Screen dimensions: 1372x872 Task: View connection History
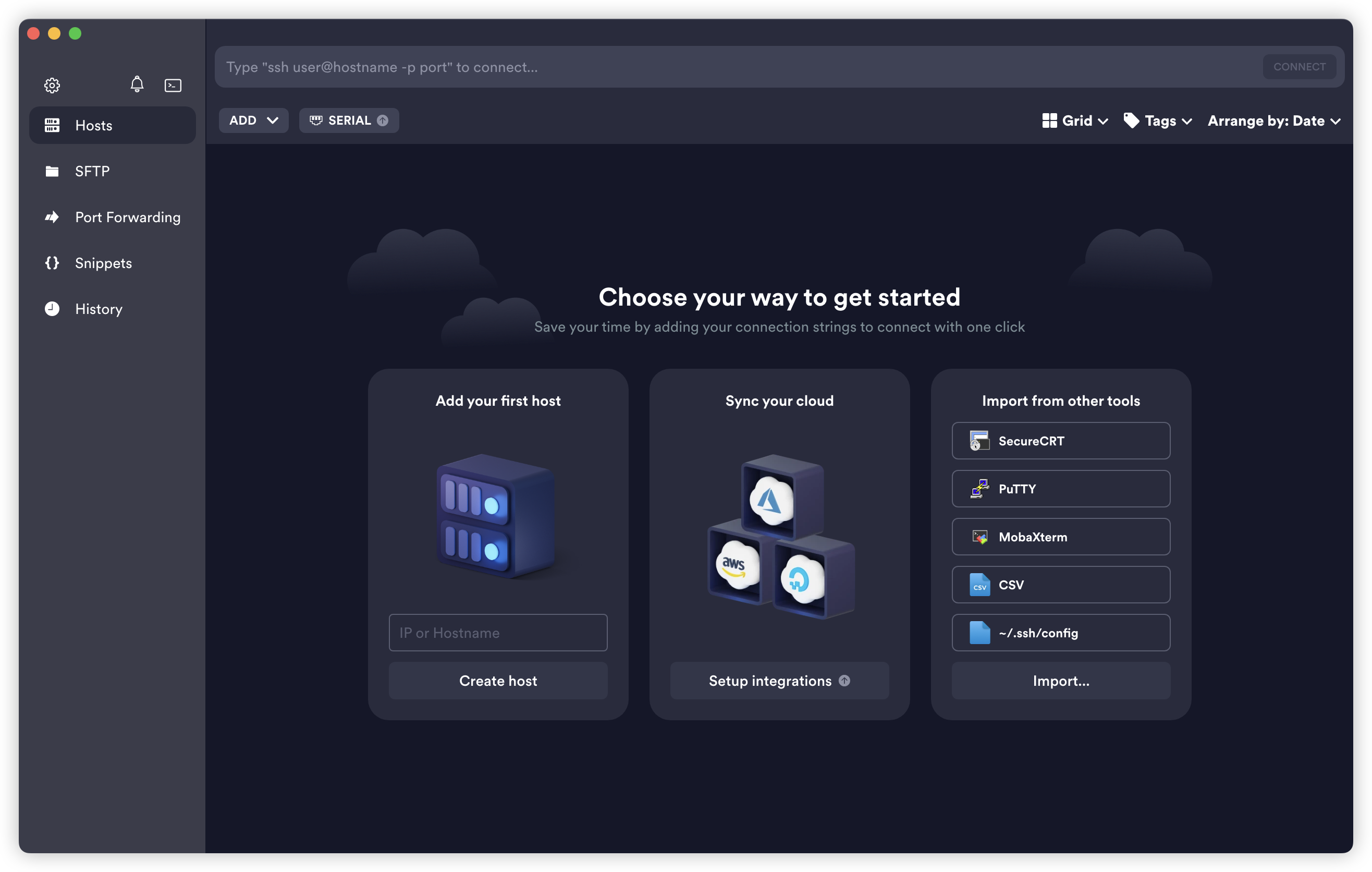(99, 309)
